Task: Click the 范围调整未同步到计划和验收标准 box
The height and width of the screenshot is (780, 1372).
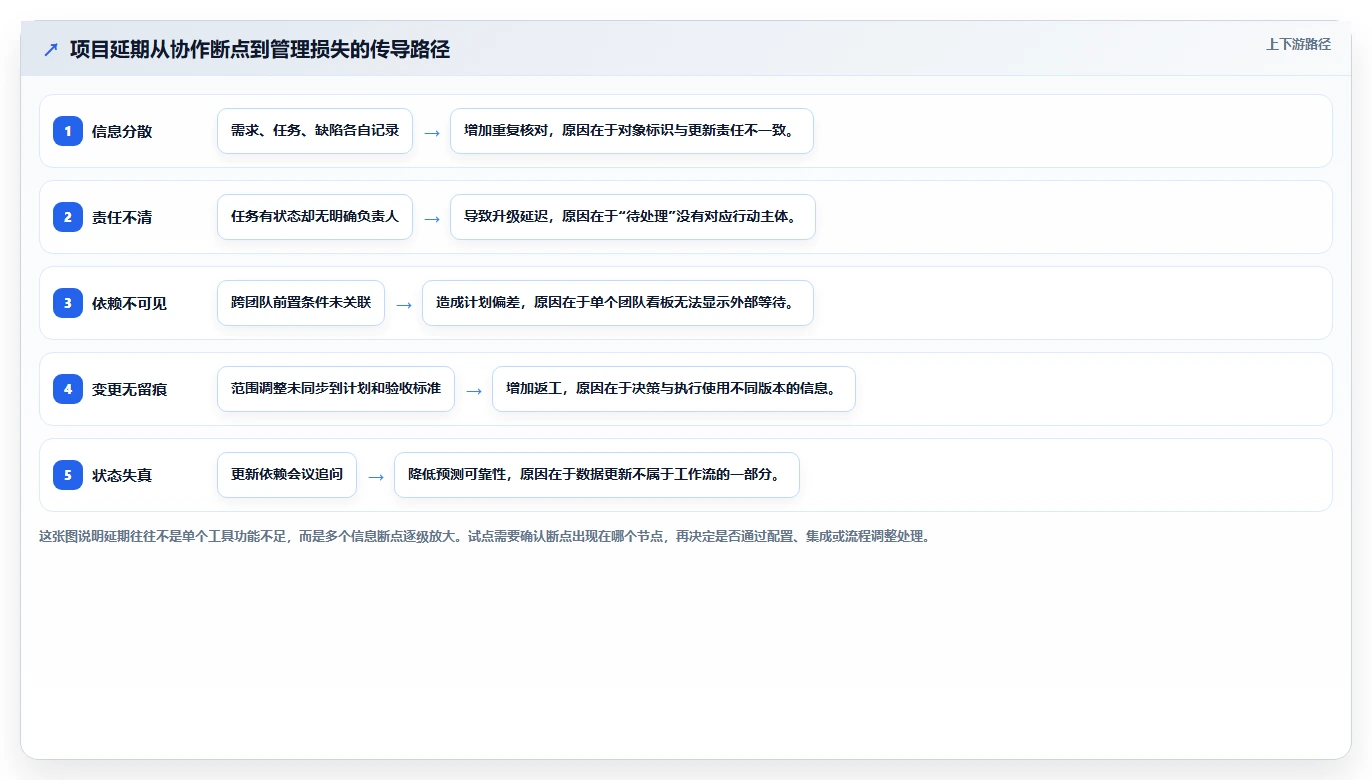Action: [336, 389]
